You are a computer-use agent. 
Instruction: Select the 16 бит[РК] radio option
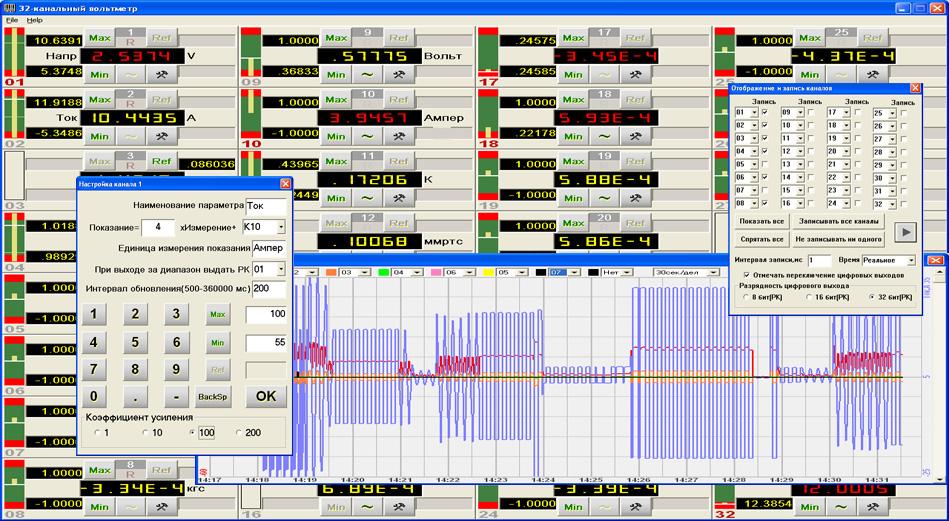tap(809, 297)
